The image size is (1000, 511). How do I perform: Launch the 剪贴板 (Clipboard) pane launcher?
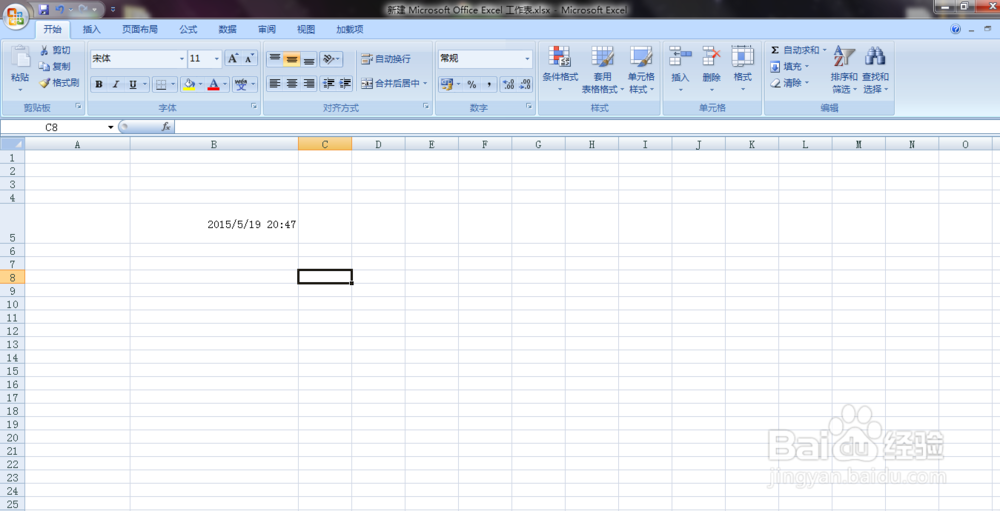coord(78,107)
